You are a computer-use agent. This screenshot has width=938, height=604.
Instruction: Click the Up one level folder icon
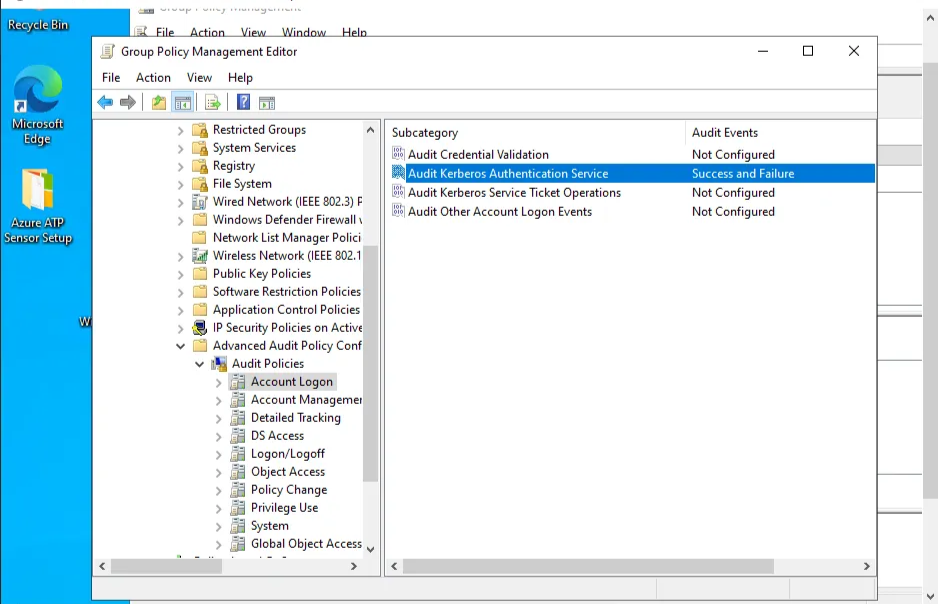(159, 102)
